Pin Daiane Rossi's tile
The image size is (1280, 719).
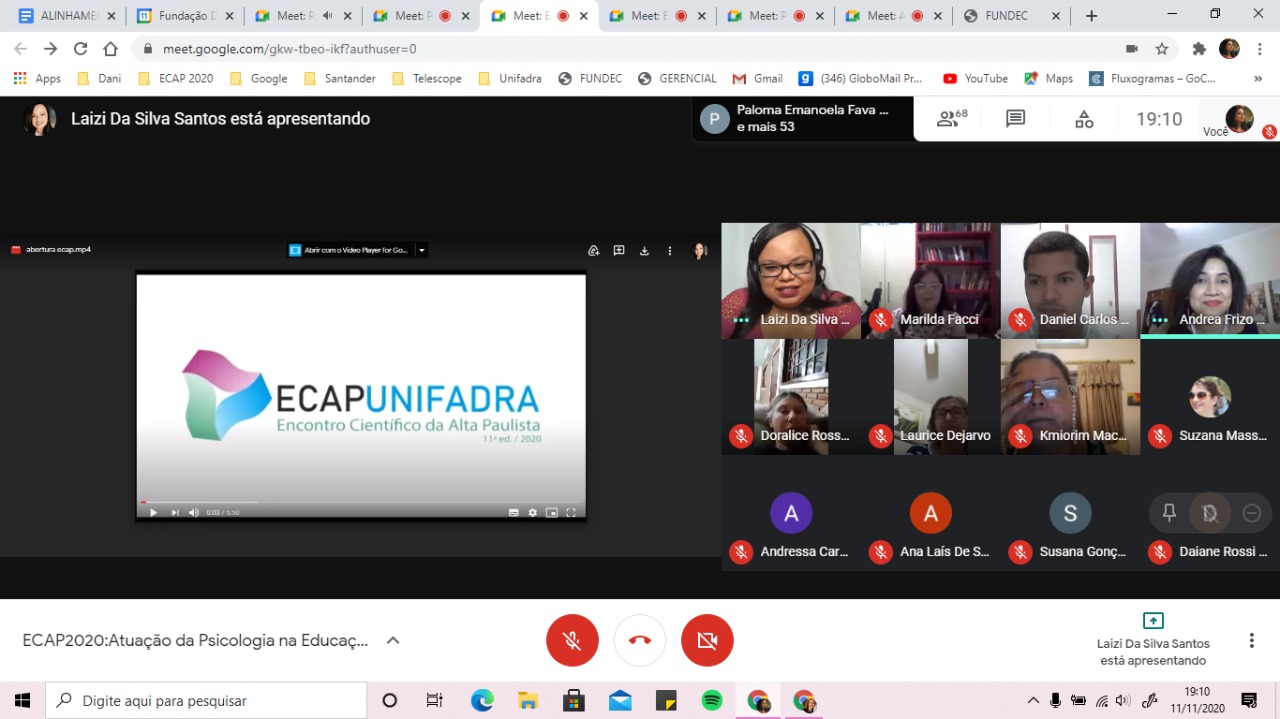(x=1169, y=513)
